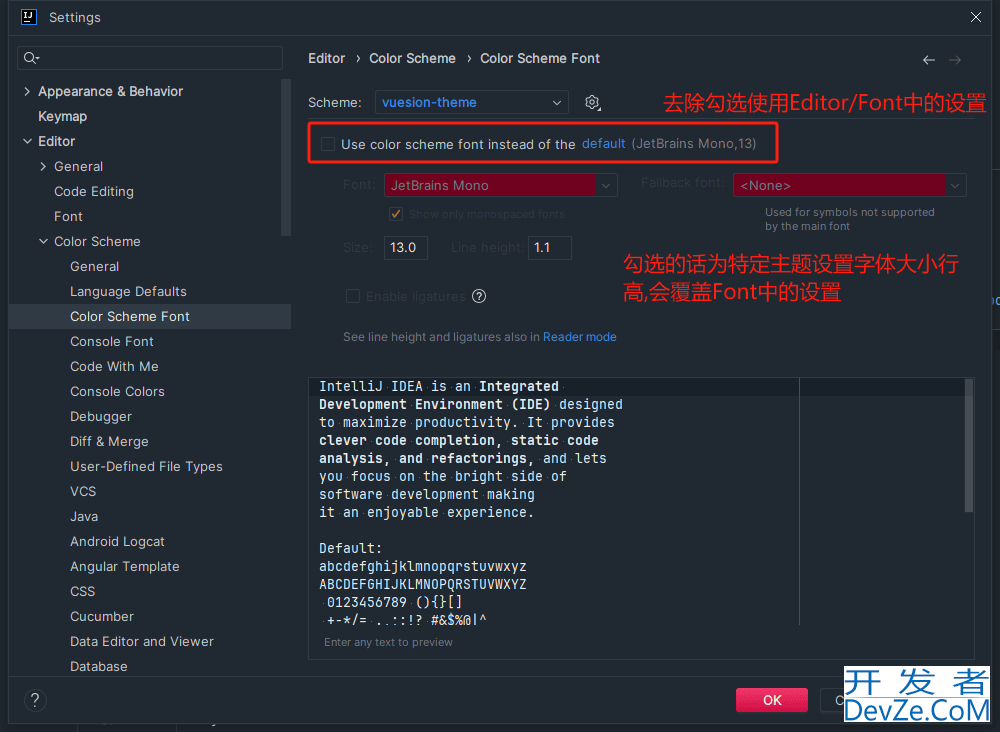Screen dimensions: 1000x732
Task: Expand the General node under Editor
Action: [43, 167]
